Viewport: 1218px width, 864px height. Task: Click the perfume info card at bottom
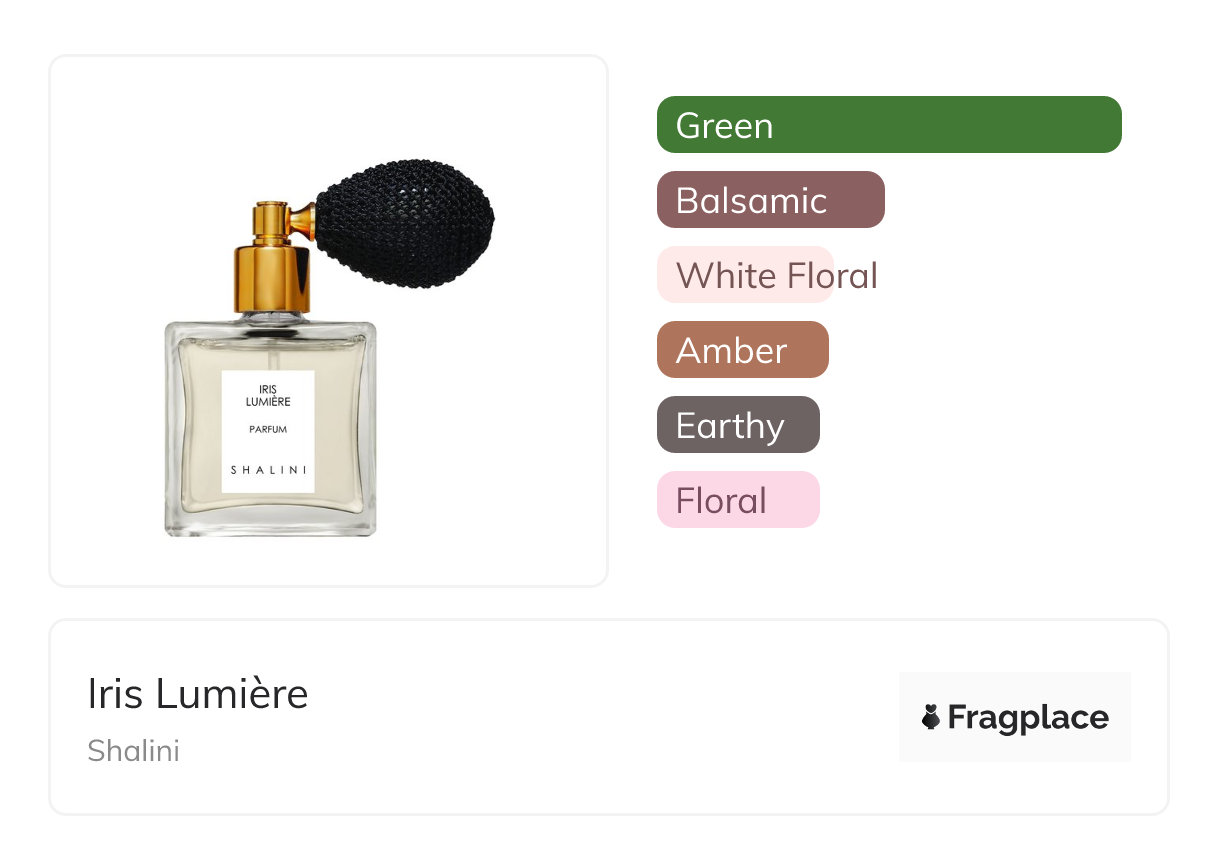click(x=609, y=717)
